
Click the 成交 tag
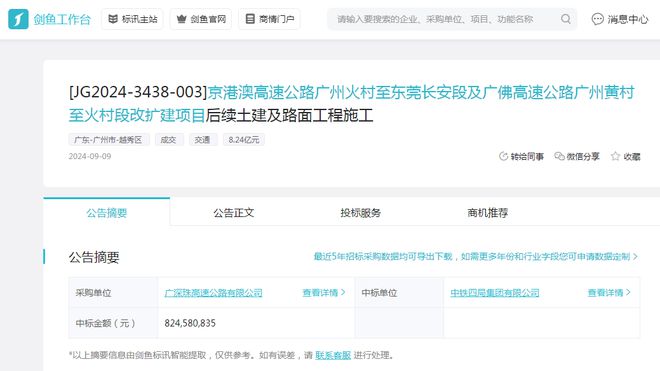(169, 140)
